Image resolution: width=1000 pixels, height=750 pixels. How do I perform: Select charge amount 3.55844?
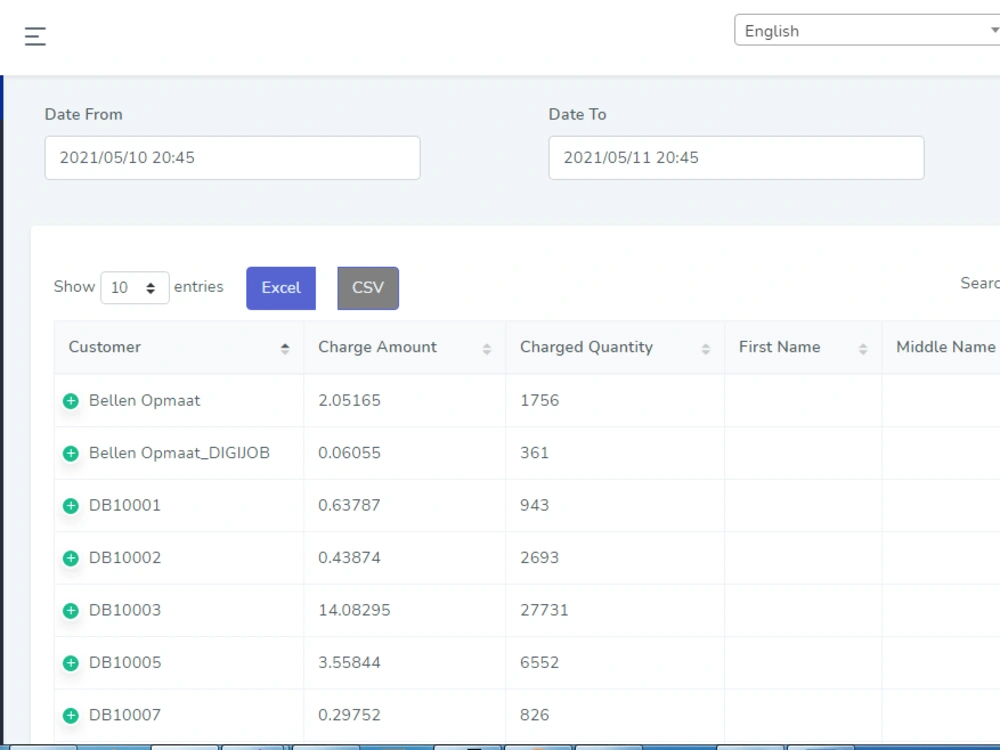pos(349,662)
